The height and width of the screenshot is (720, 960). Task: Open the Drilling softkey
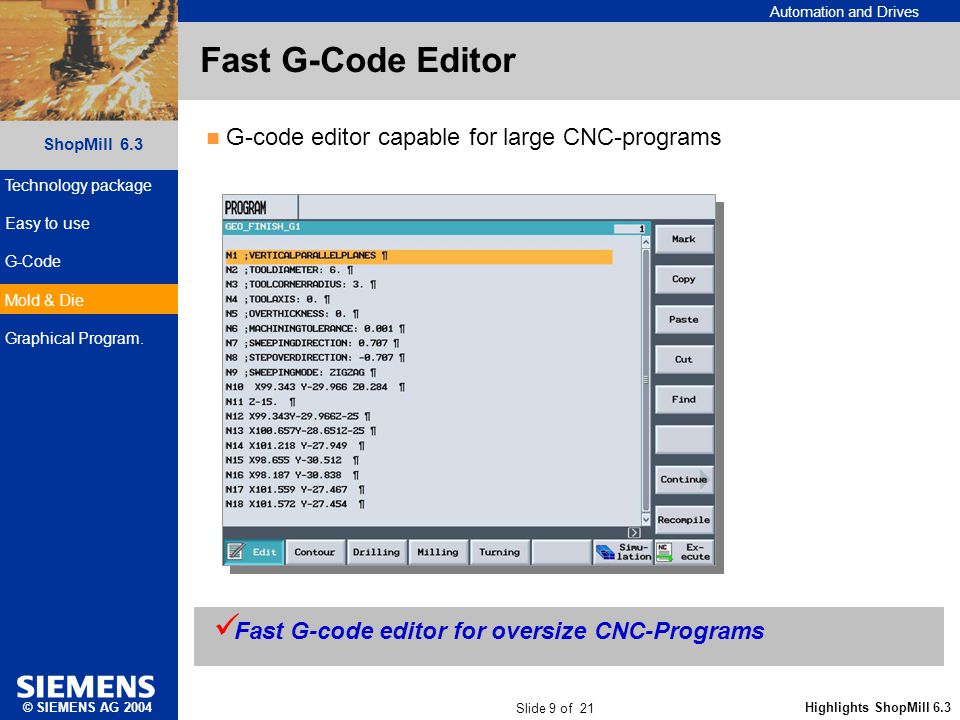pos(377,552)
